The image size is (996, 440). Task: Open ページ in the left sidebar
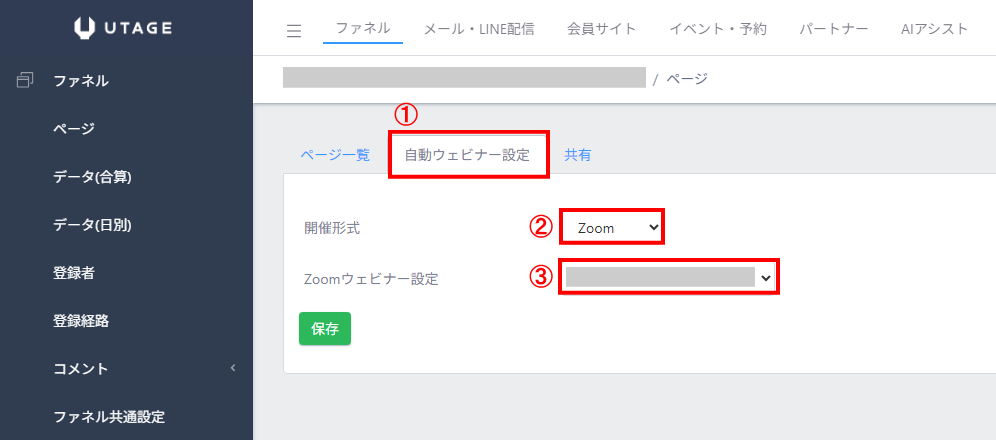tap(73, 128)
